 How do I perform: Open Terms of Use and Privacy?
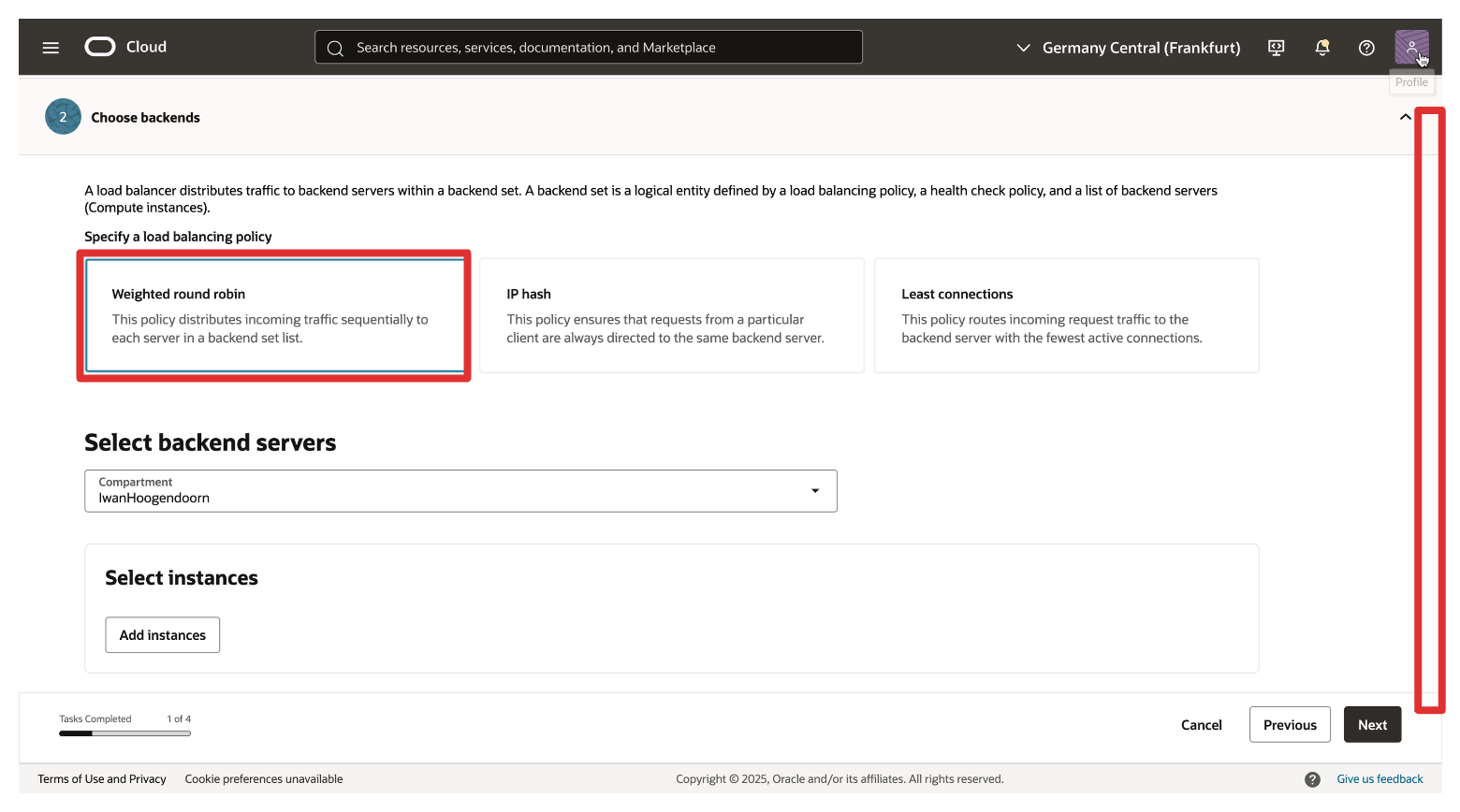coord(102,779)
